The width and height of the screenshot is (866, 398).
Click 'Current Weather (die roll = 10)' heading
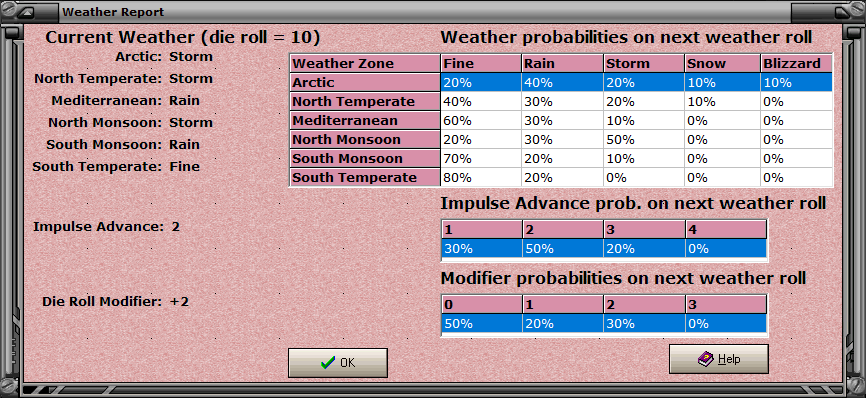pyautogui.click(x=183, y=38)
